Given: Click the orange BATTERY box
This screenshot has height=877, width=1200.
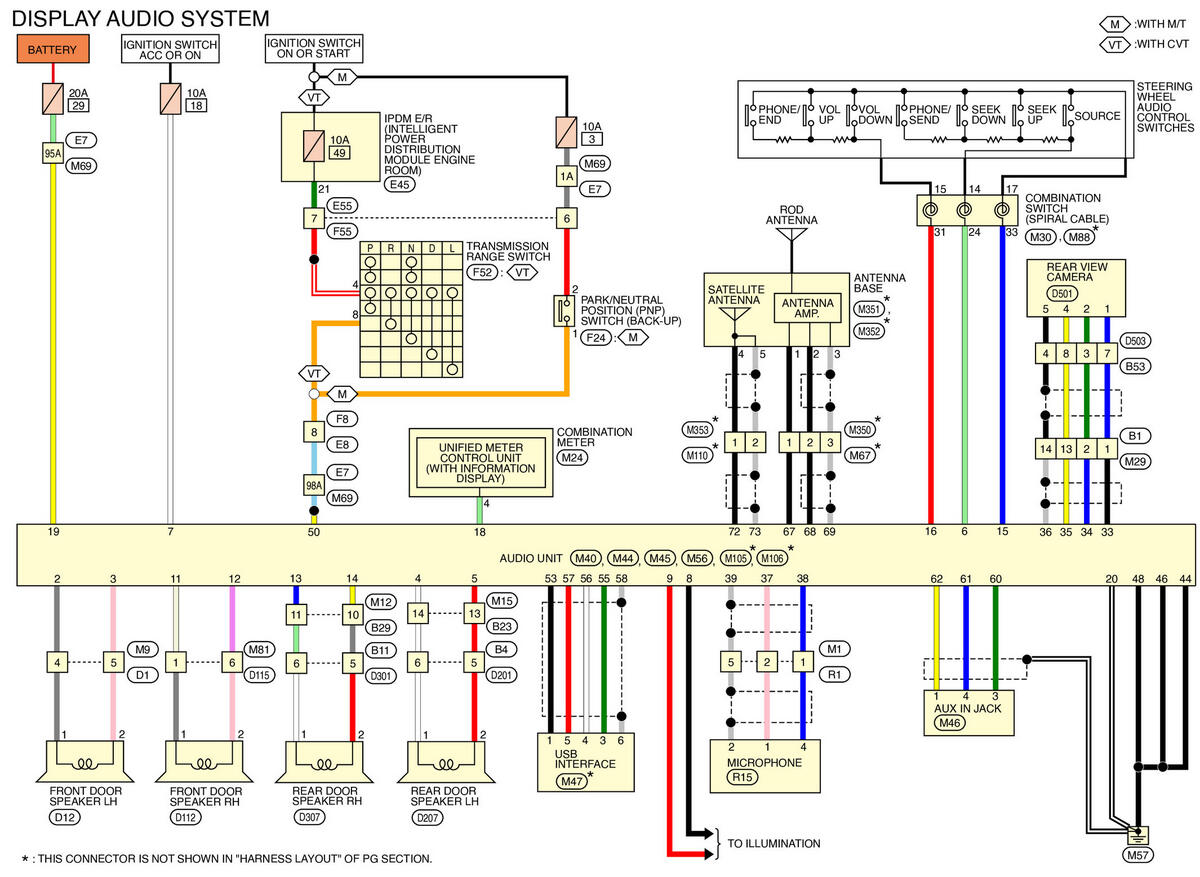Looking at the screenshot, I should pyautogui.click(x=53, y=49).
